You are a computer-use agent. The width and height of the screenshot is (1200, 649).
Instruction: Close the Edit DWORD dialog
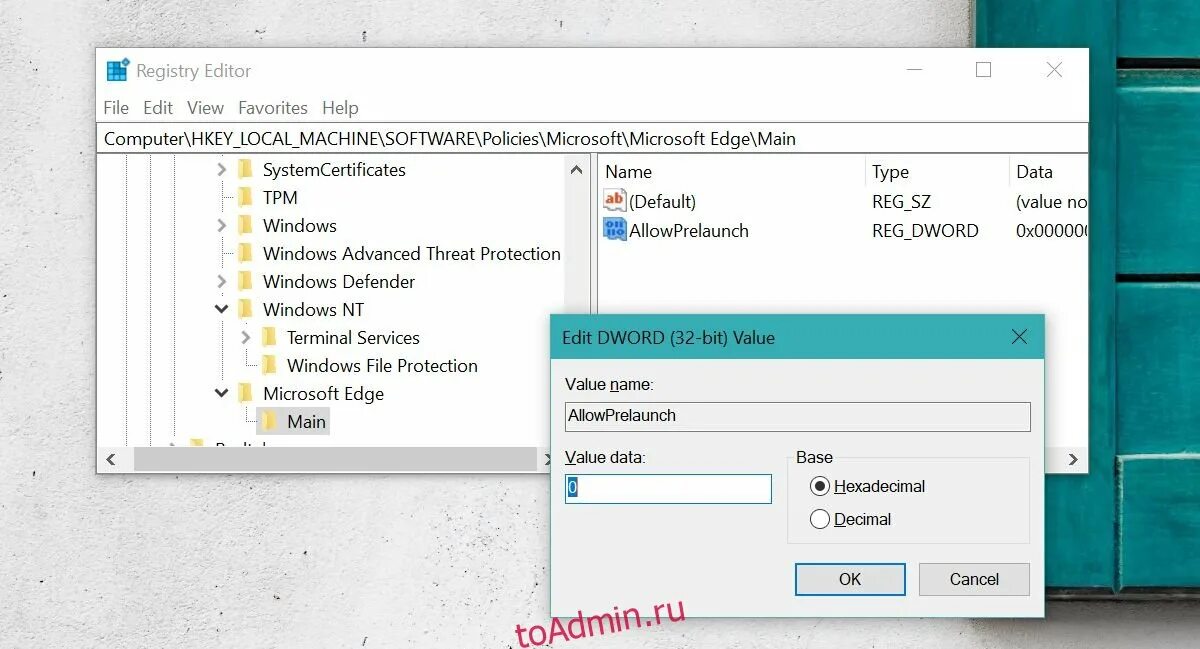click(x=1019, y=337)
